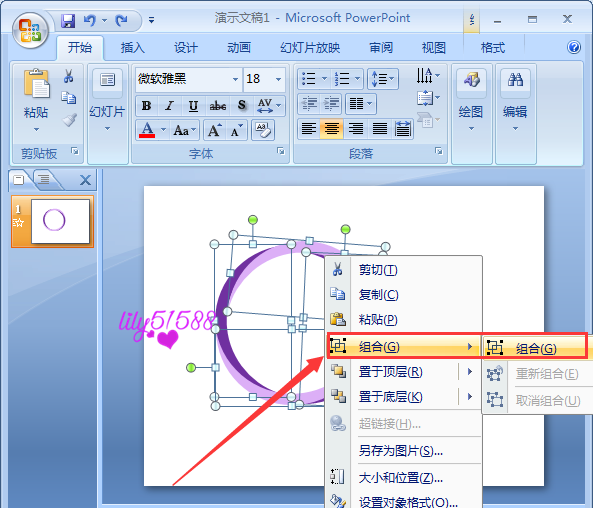Click the 粘贴 paste button
Viewport: 593px width, 508px height.
click(36, 100)
